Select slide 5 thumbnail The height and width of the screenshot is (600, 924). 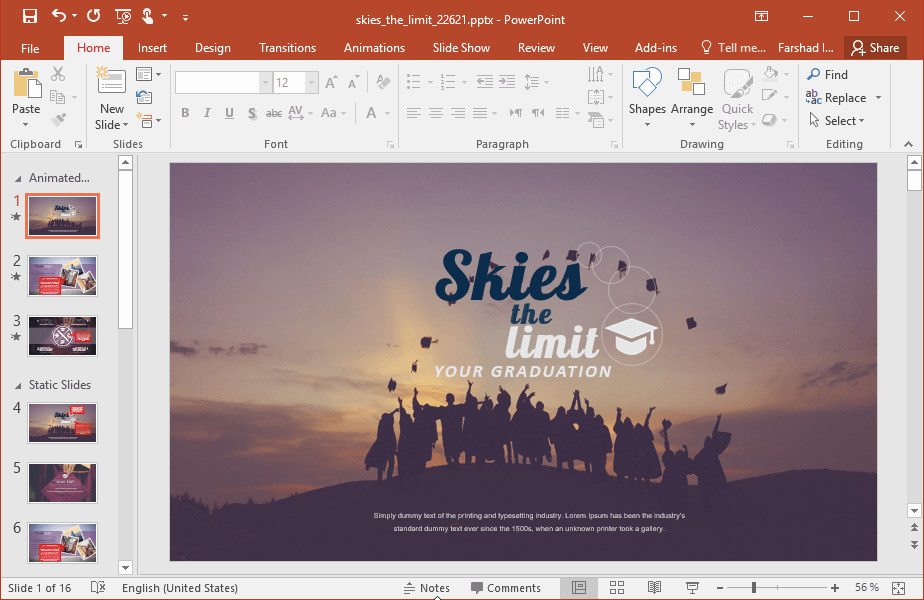(62, 483)
